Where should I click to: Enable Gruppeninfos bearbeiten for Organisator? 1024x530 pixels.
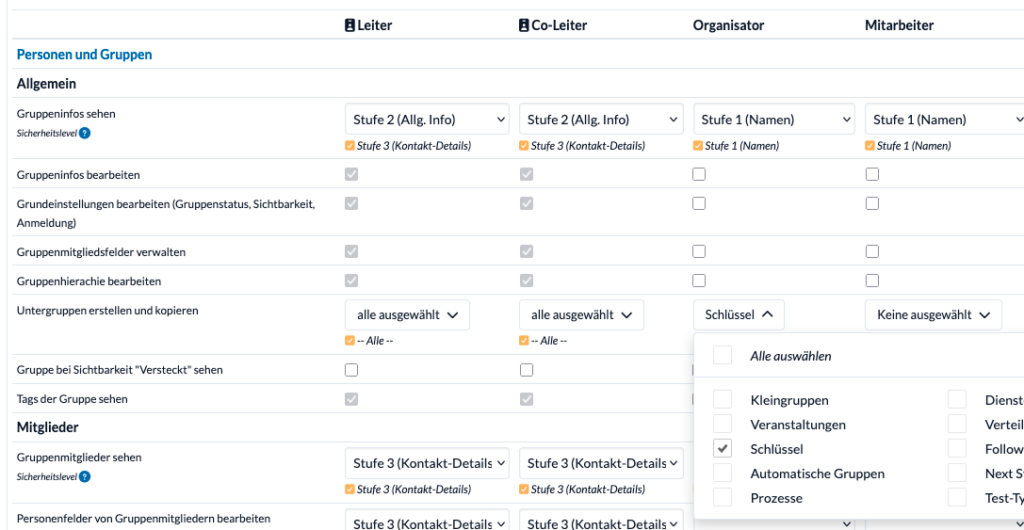[x=699, y=174]
